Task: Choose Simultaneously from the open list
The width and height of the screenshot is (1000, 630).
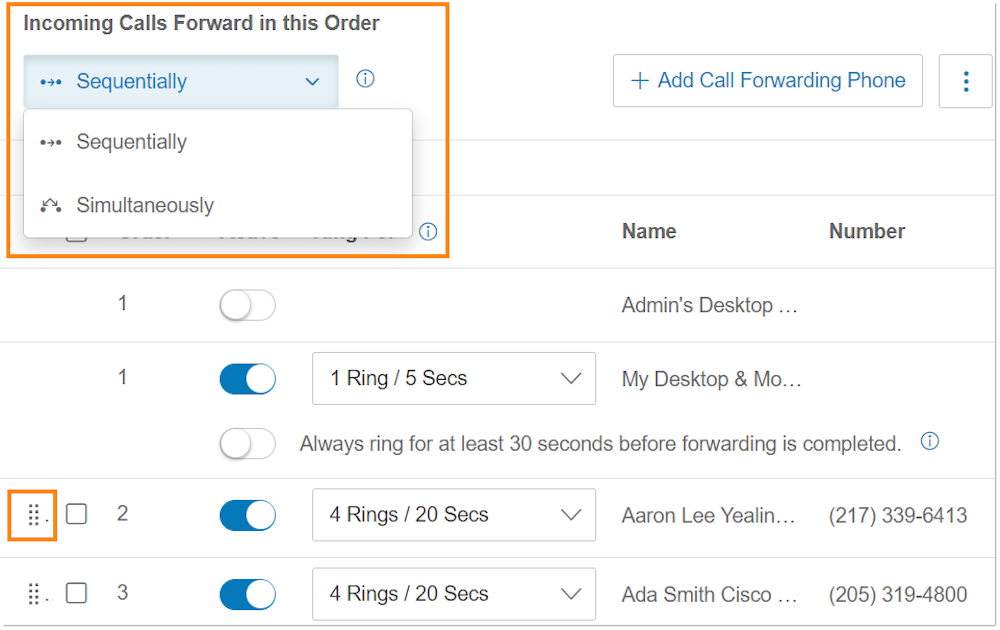Action: (x=145, y=205)
